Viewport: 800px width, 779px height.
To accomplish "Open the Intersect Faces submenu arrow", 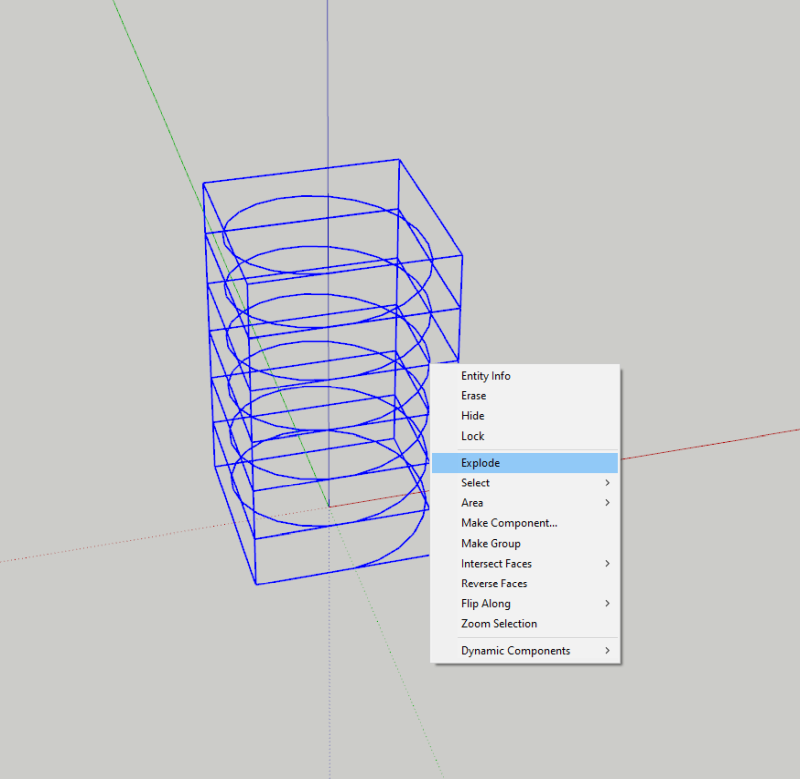I will [607, 564].
